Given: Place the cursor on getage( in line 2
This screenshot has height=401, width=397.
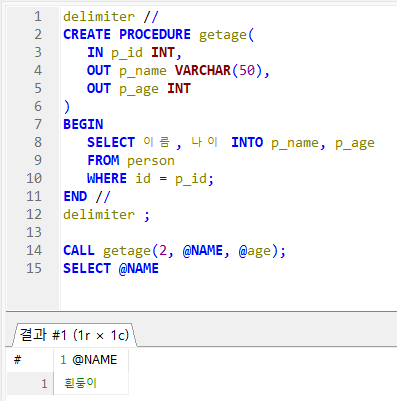Looking at the screenshot, I should (227, 35).
